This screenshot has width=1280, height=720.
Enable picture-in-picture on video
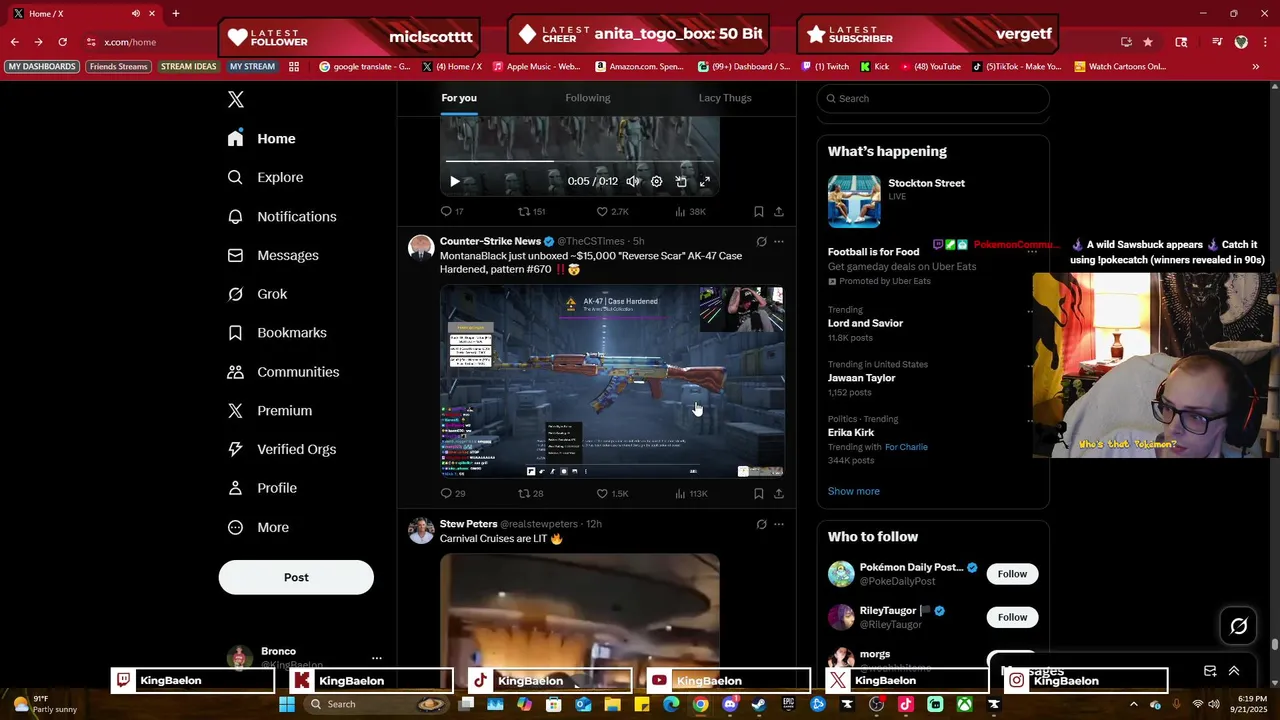681,181
